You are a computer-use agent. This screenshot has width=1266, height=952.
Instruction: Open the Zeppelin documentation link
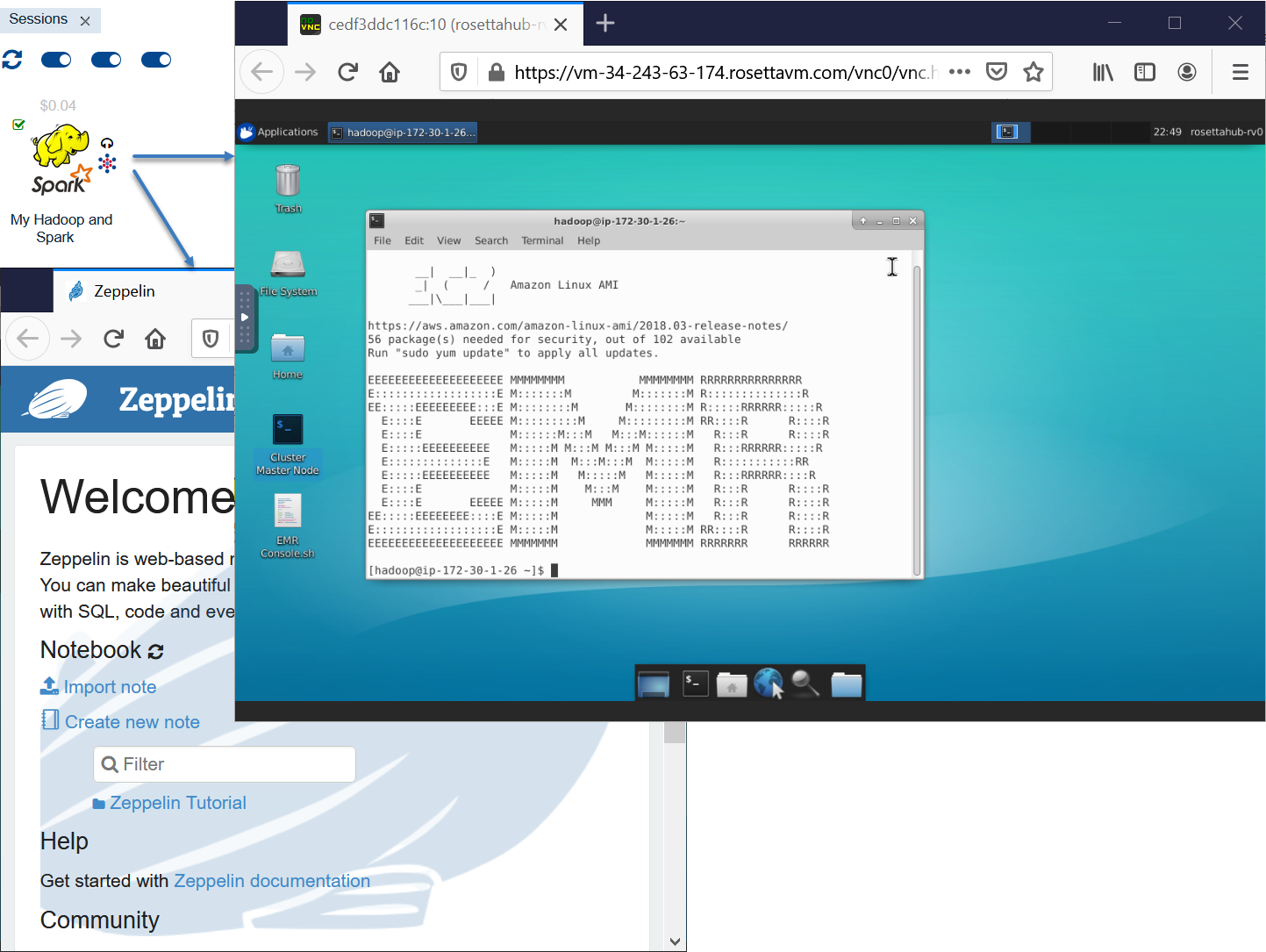(272, 881)
